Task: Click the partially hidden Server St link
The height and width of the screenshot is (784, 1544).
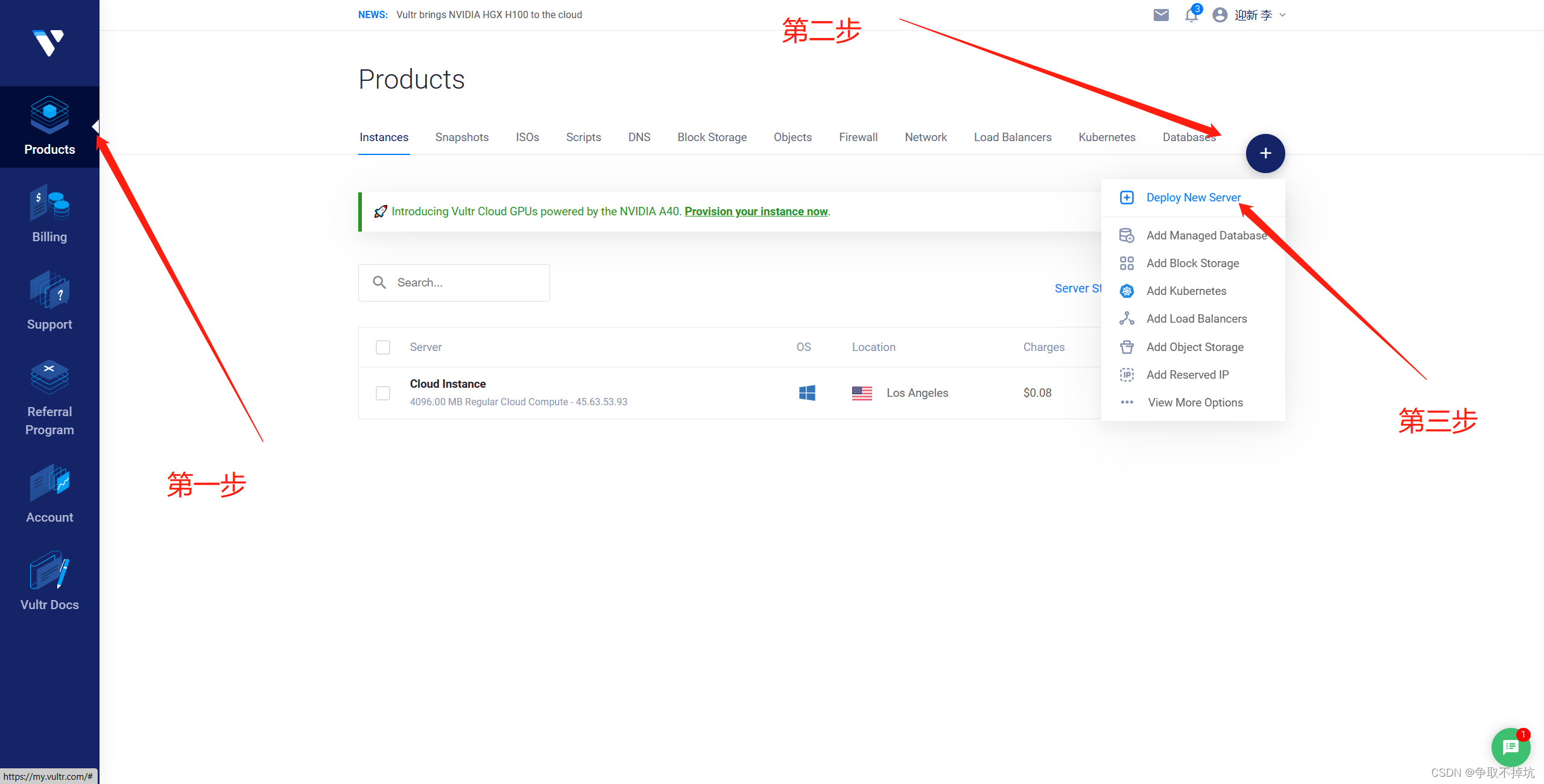Action: coord(1078,288)
